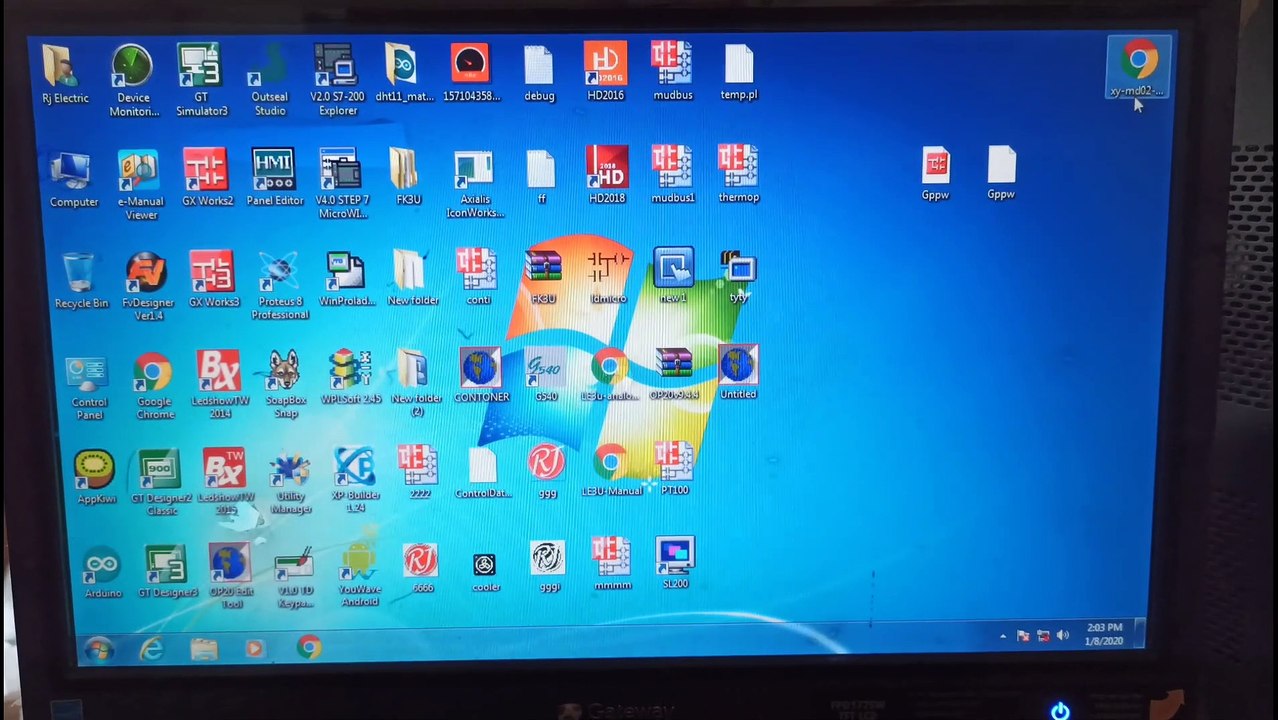This screenshot has height=720, width=1278.
Task: Select the ff file
Action: point(540,177)
